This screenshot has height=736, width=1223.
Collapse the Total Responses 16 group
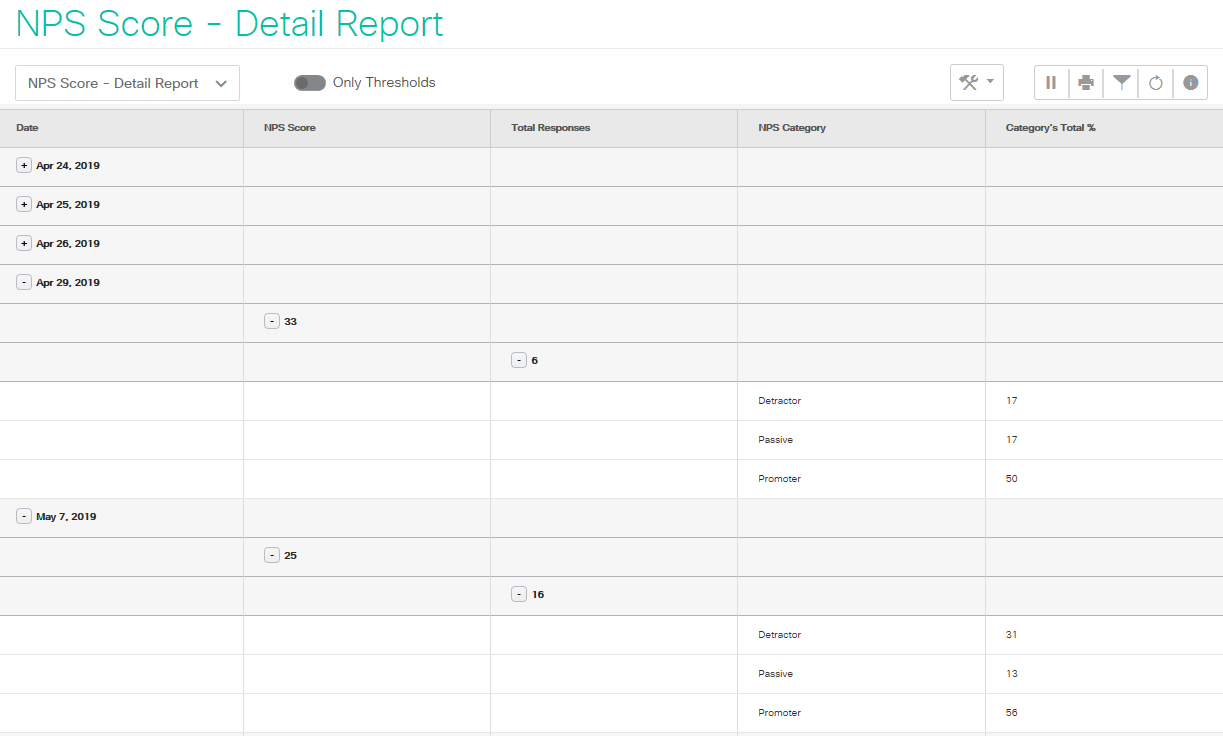click(519, 594)
